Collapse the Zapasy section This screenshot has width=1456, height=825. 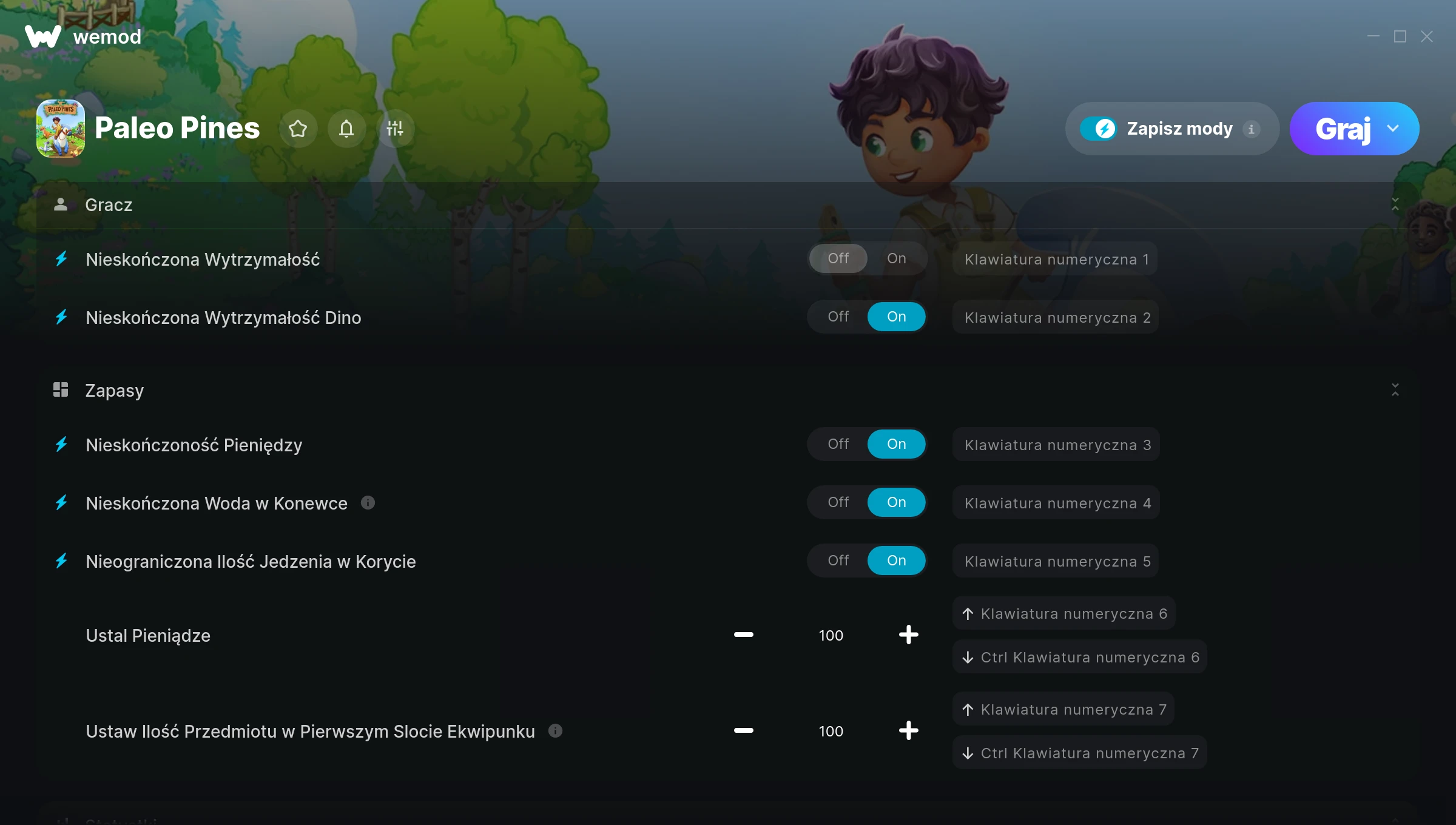(1395, 389)
